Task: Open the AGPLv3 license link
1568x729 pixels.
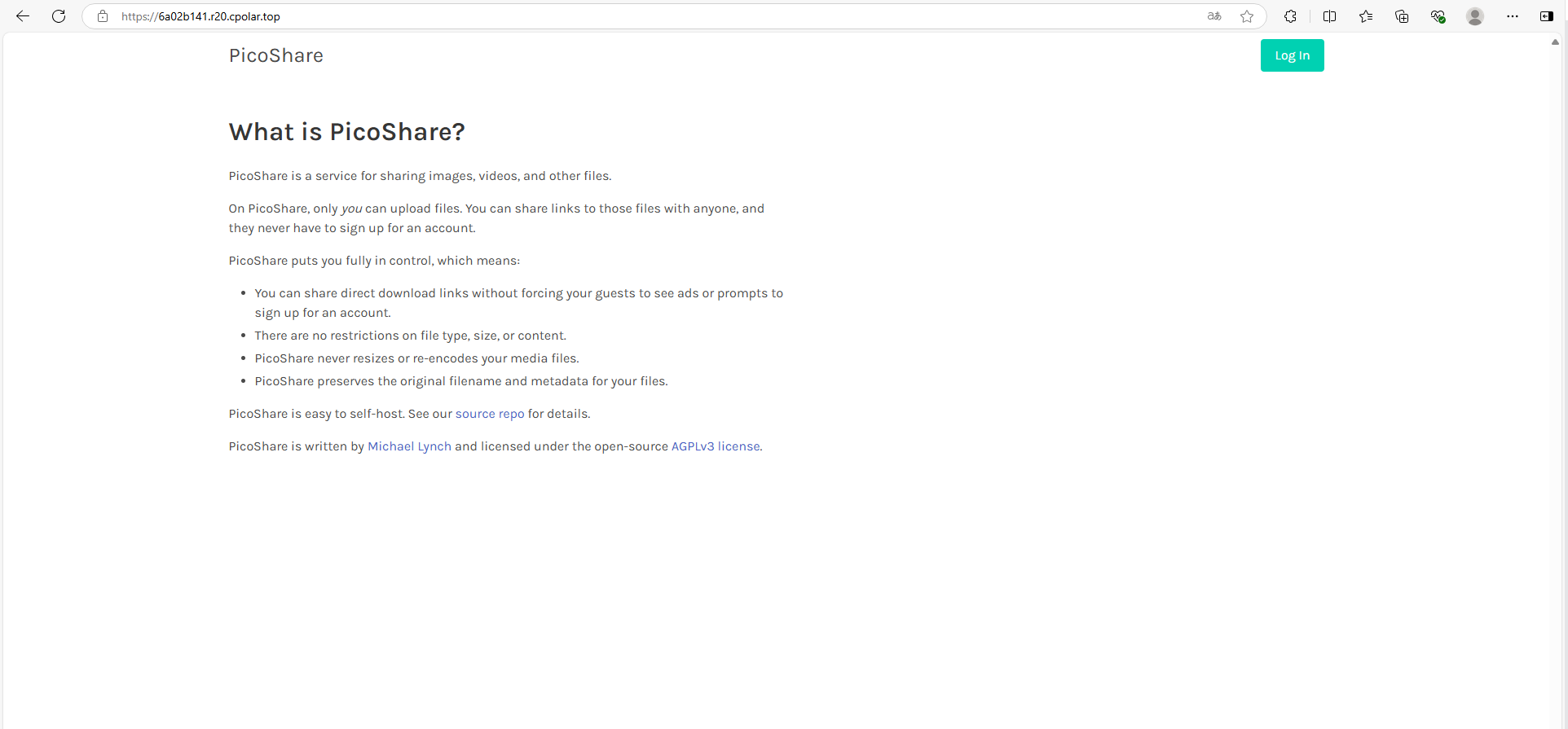Action: click(x=716, y=446)
